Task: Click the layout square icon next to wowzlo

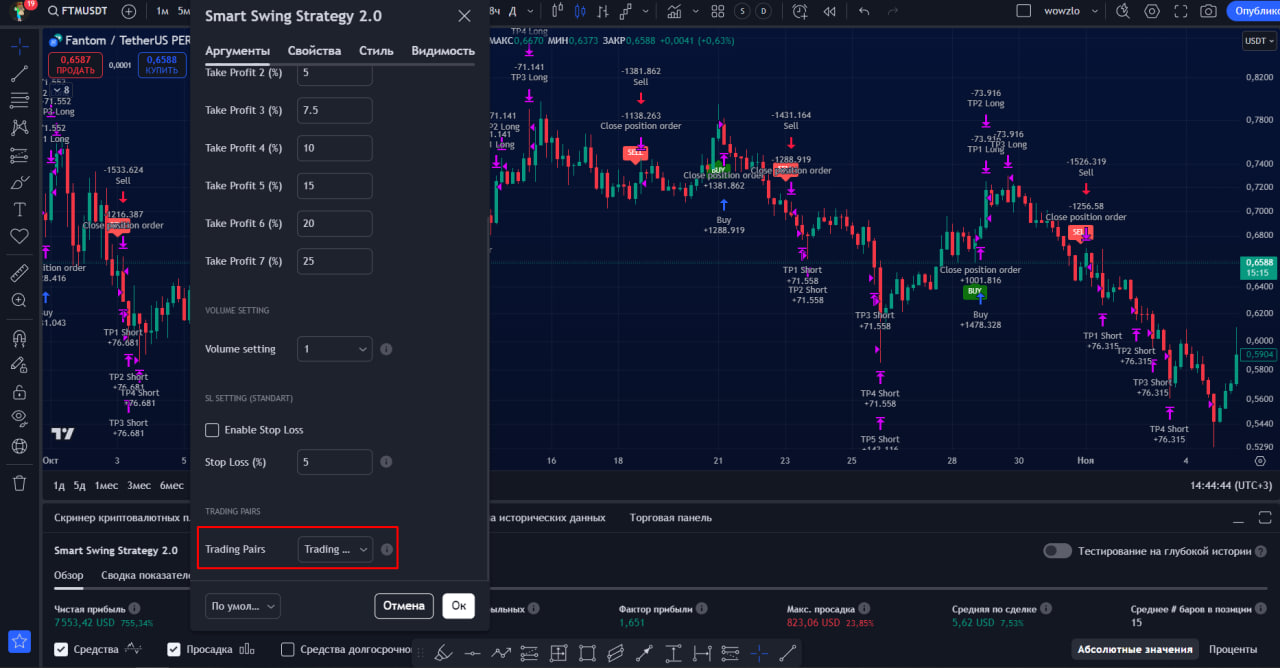Action: 1023,12
